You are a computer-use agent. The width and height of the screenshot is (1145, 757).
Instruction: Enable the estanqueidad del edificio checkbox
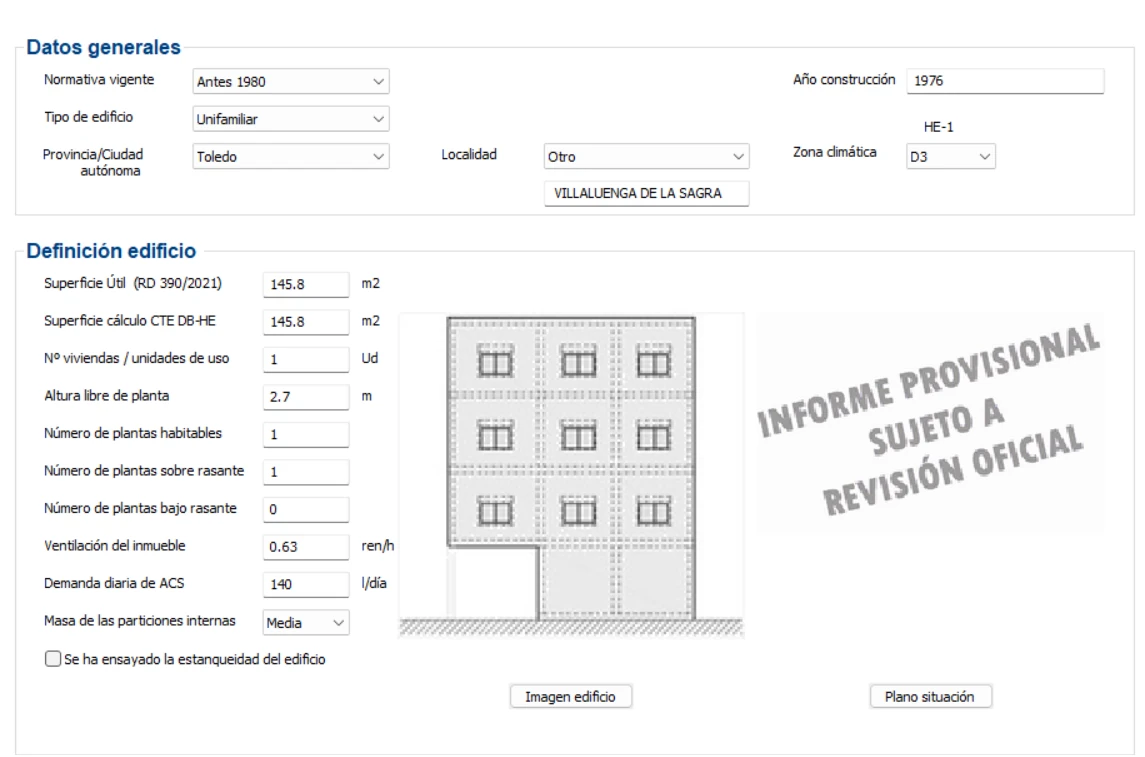pos(53,658)
